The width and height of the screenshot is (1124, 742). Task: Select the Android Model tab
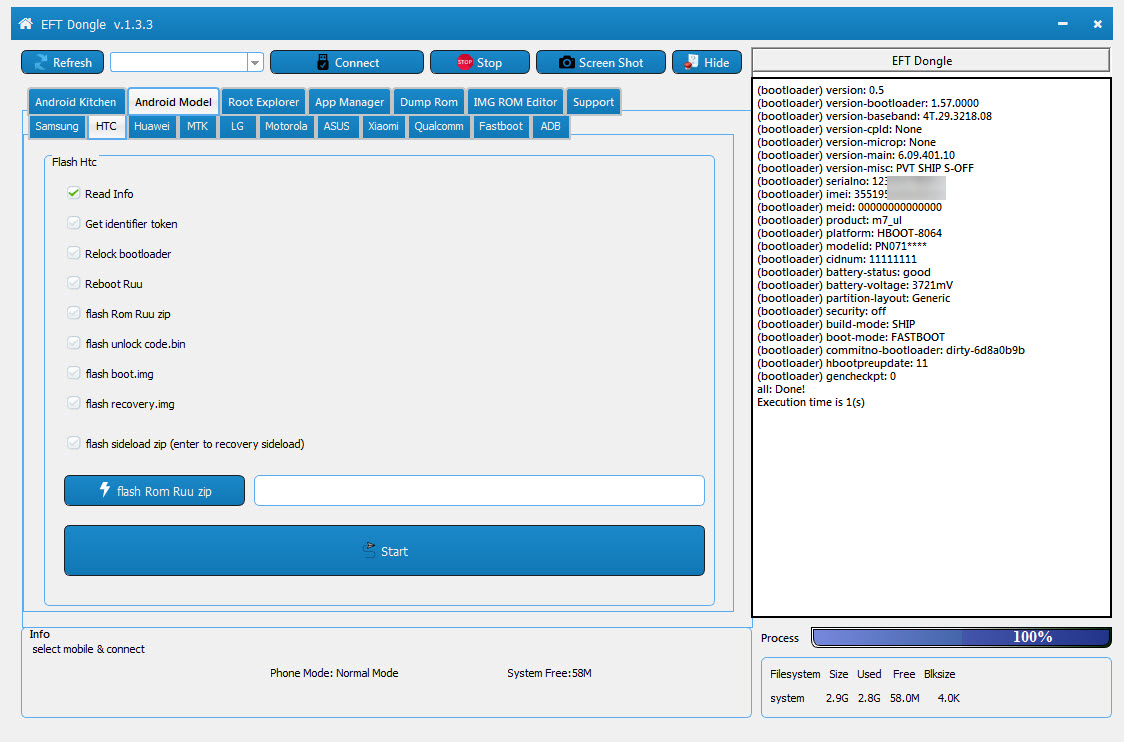point(173,102)
